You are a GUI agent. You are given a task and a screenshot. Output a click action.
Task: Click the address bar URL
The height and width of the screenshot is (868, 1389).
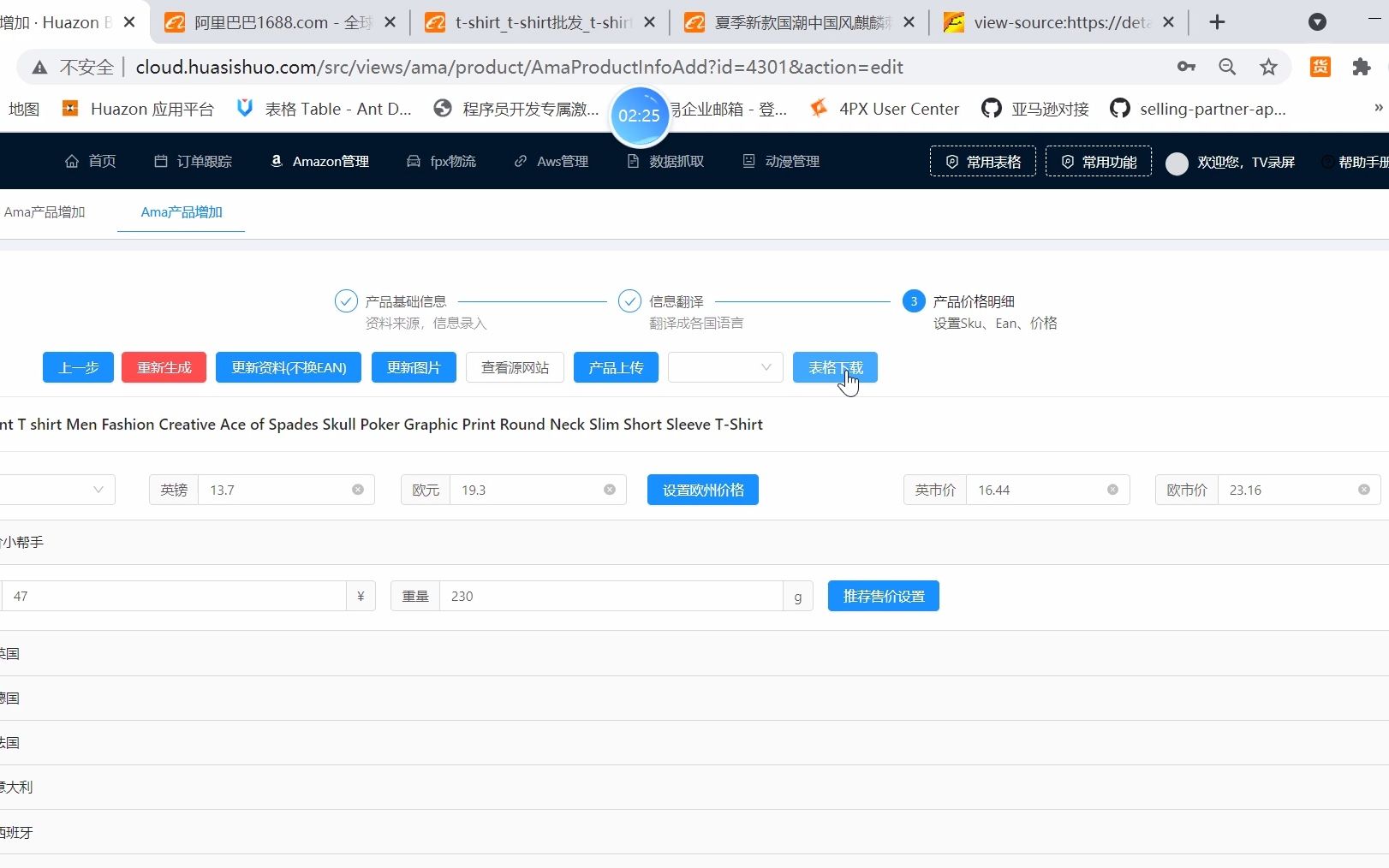click(x=519, y=67)
